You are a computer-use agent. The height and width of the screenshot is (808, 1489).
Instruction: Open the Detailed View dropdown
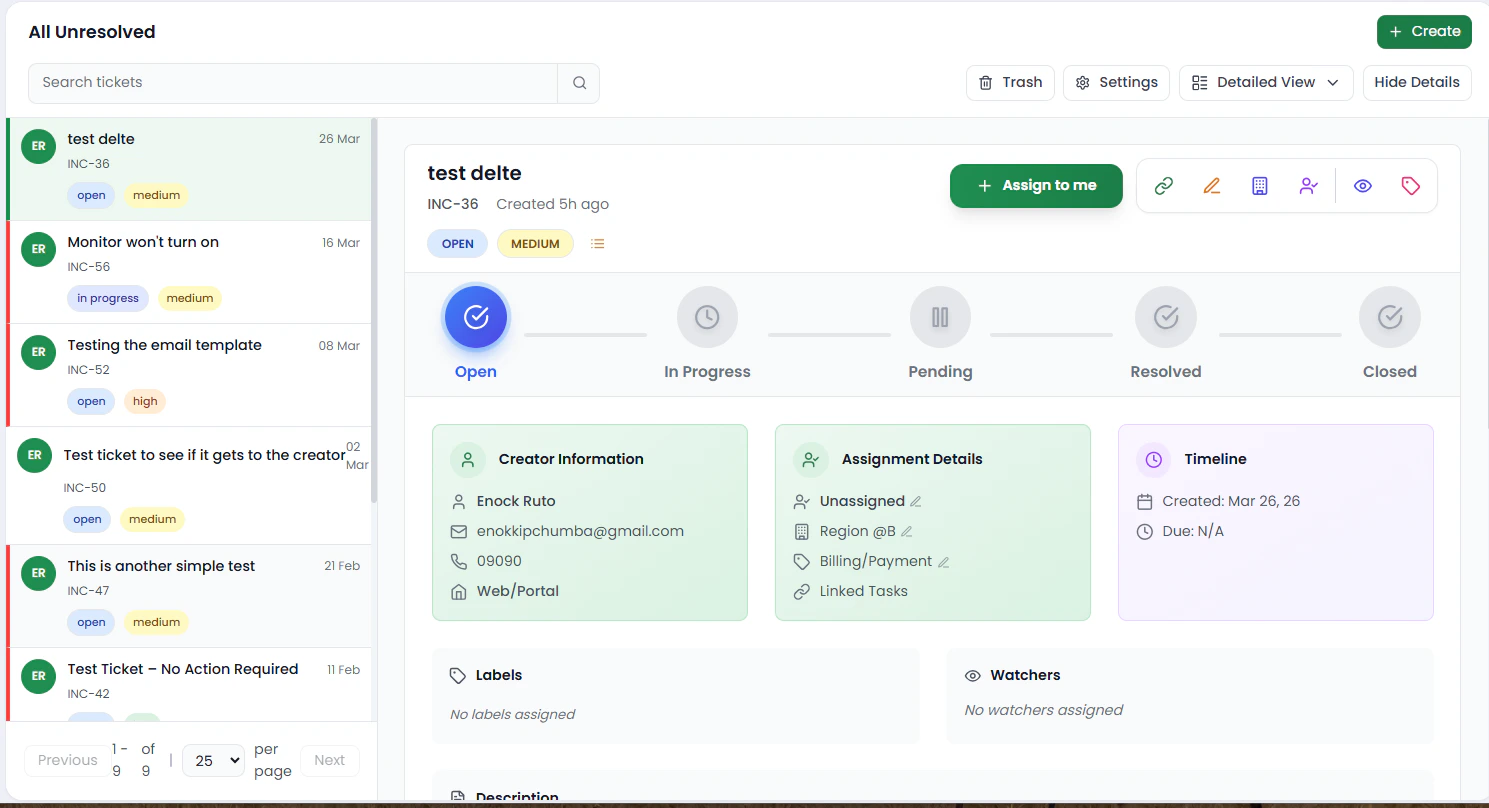pyautogui.click(x=1266, y=83)
